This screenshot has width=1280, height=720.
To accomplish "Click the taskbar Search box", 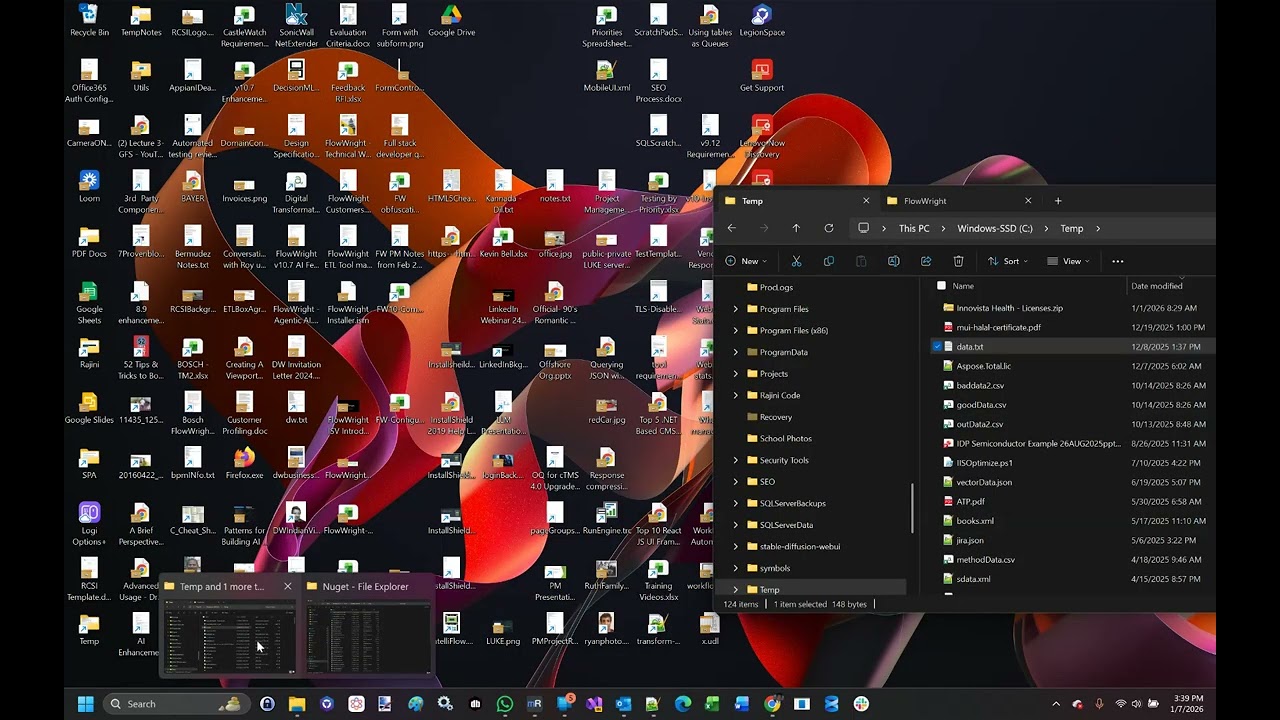I will 176,704.
